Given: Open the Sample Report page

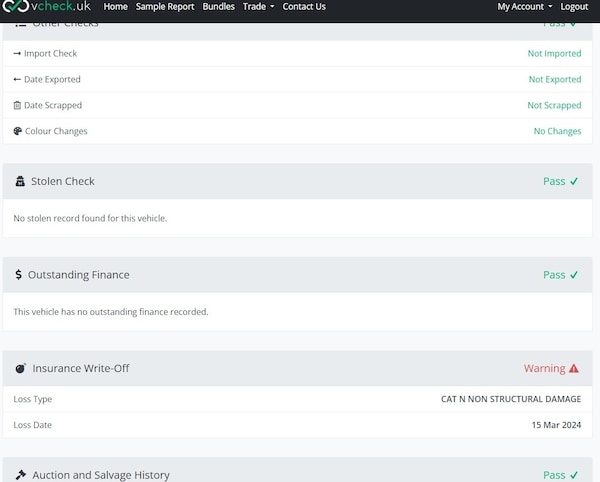Looking at the screenshot, I should pos(165,7).
